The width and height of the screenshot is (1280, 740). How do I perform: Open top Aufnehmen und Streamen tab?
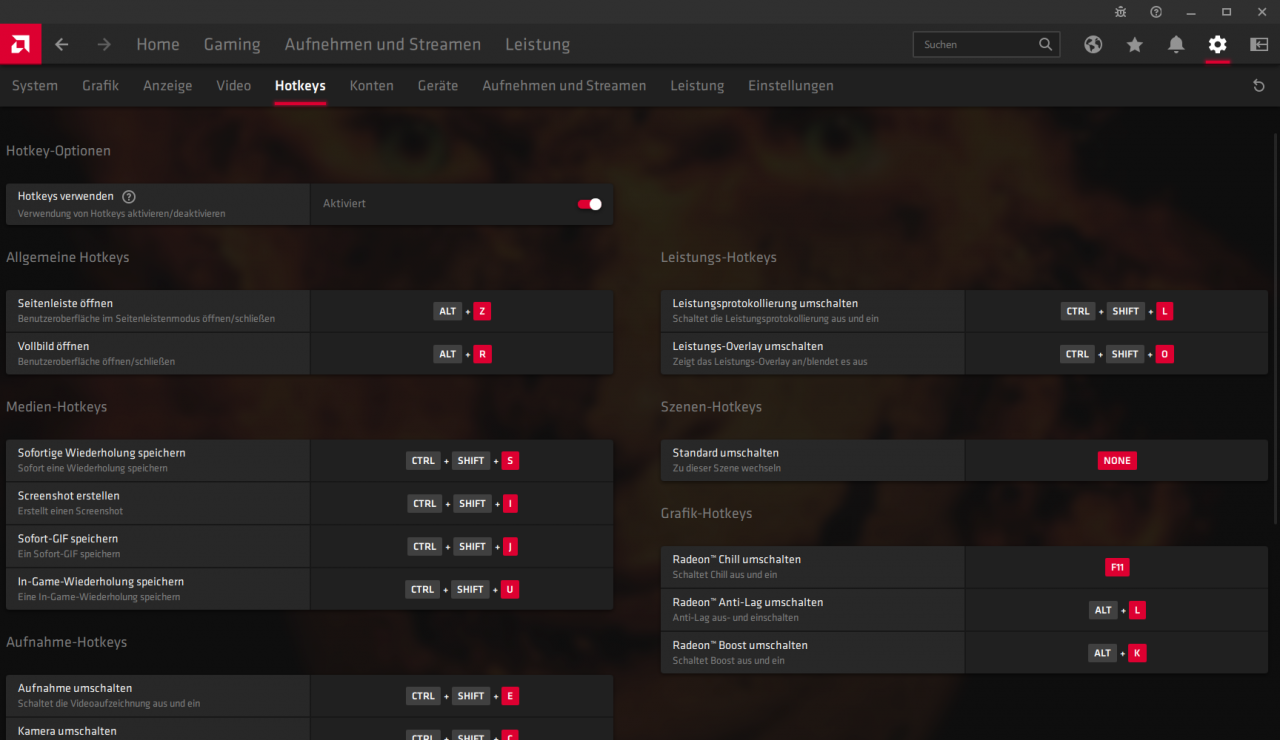point(383,44)
